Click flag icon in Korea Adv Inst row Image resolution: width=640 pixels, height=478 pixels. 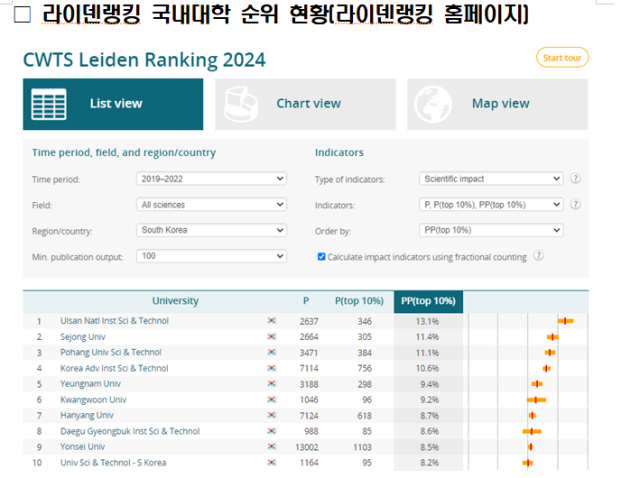point(271,368)
